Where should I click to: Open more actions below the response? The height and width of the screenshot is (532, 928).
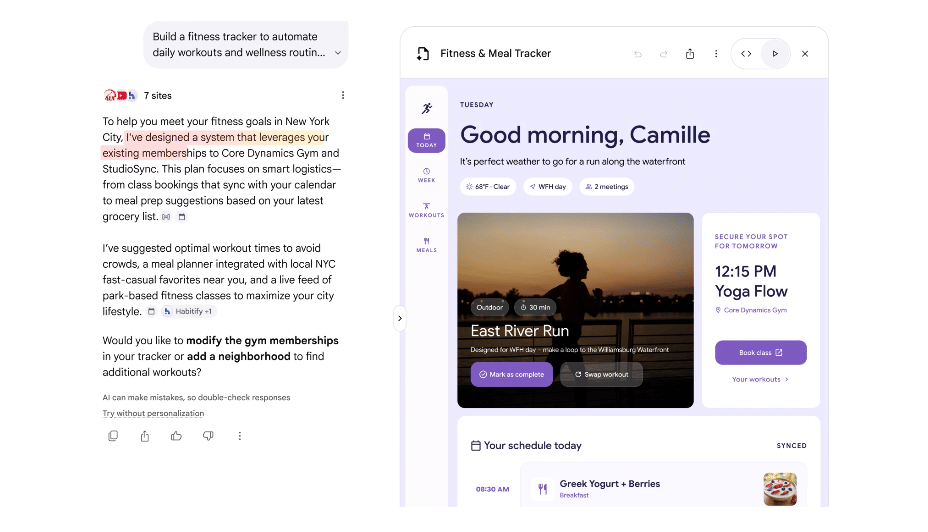click(x=240, y=436)
